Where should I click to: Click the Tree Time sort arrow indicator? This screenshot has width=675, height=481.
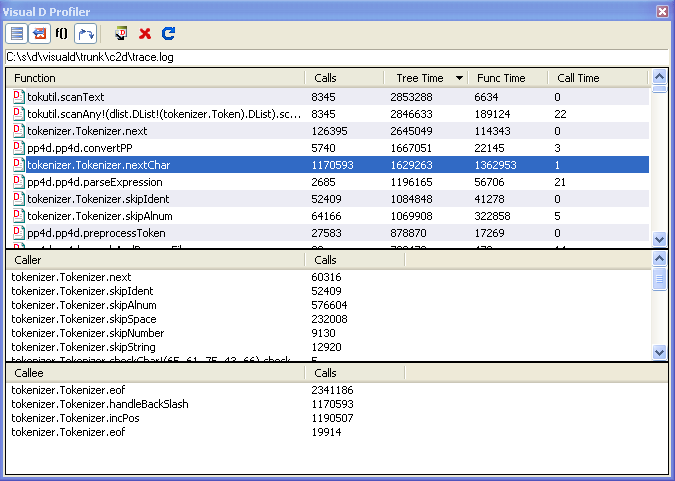pos(459,78)
